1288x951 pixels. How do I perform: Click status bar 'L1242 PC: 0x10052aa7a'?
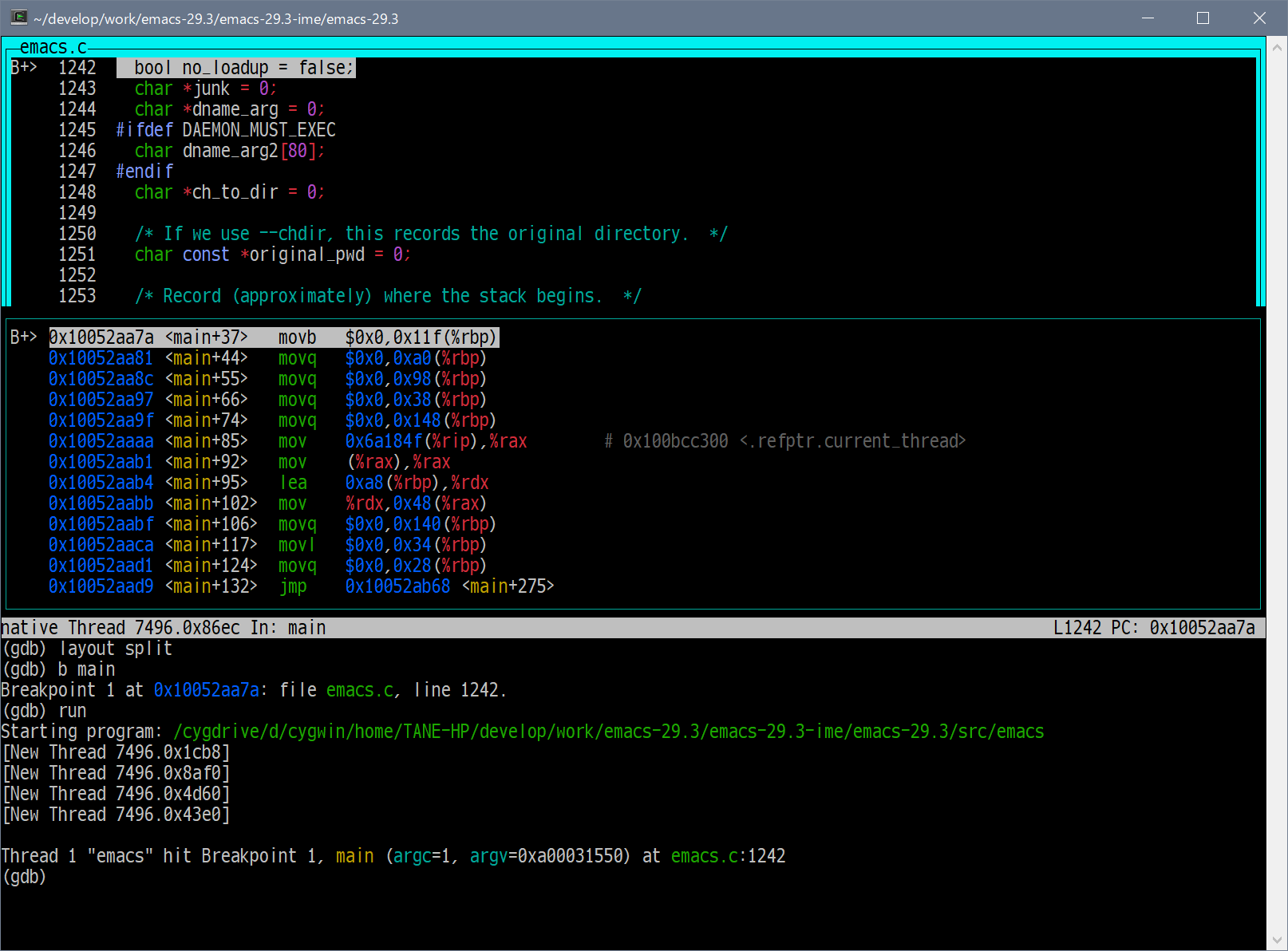(1154, 628)
